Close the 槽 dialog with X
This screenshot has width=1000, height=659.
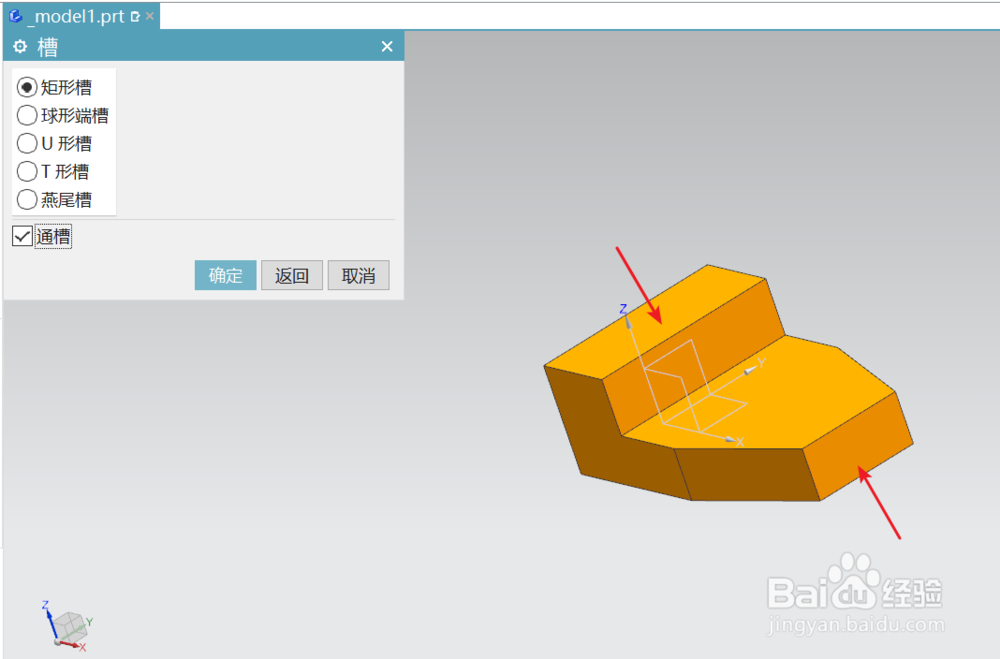(386, 47)
